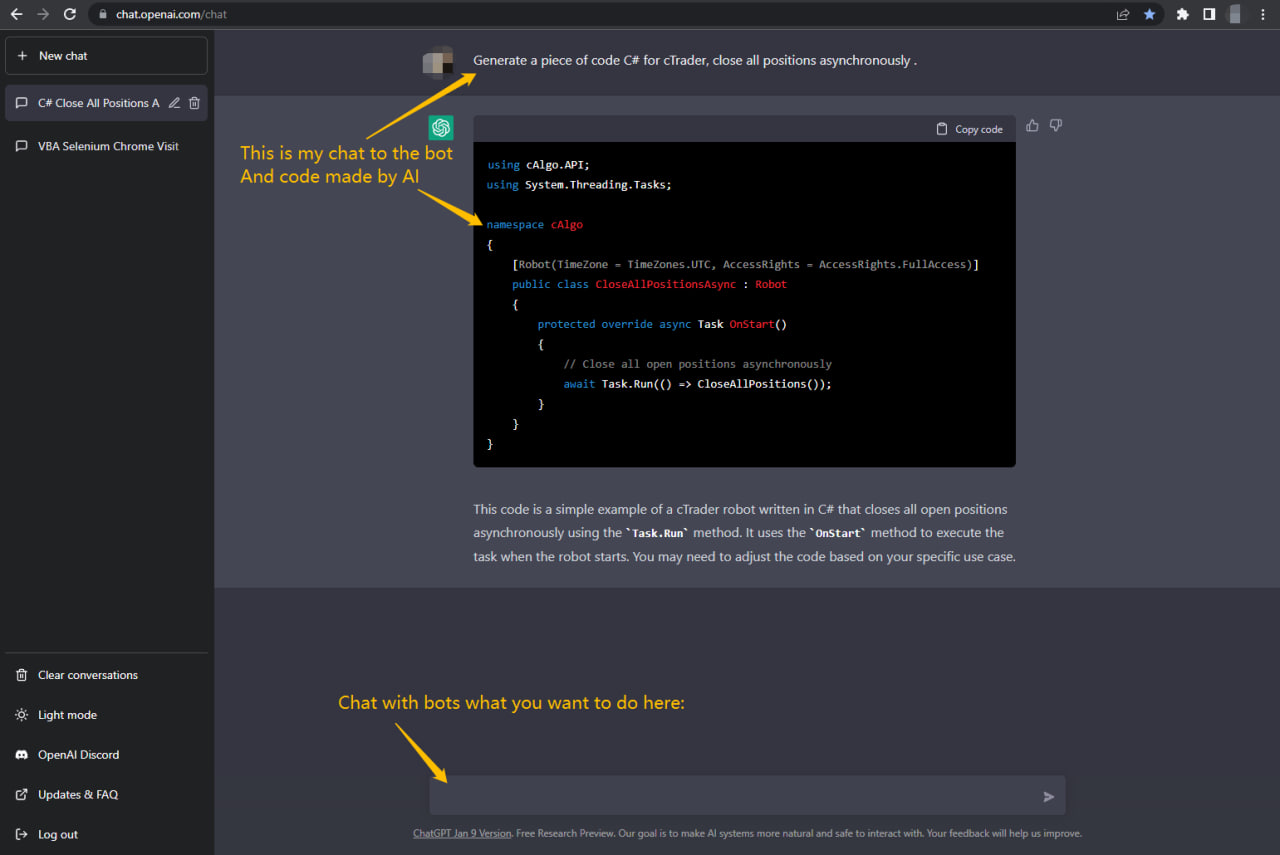Click the user prompt text about cTrader
This screenshot has width=1280, height=855.
(x=695, y=60)
